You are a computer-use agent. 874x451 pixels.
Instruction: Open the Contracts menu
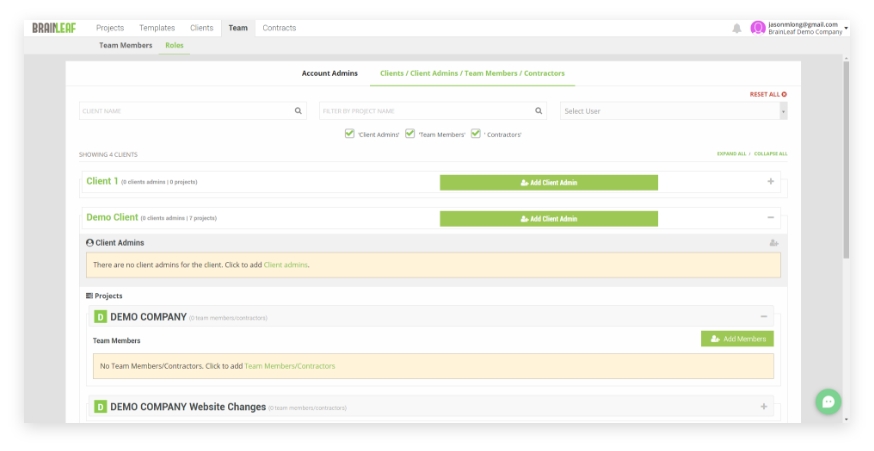tap(279, 28)
